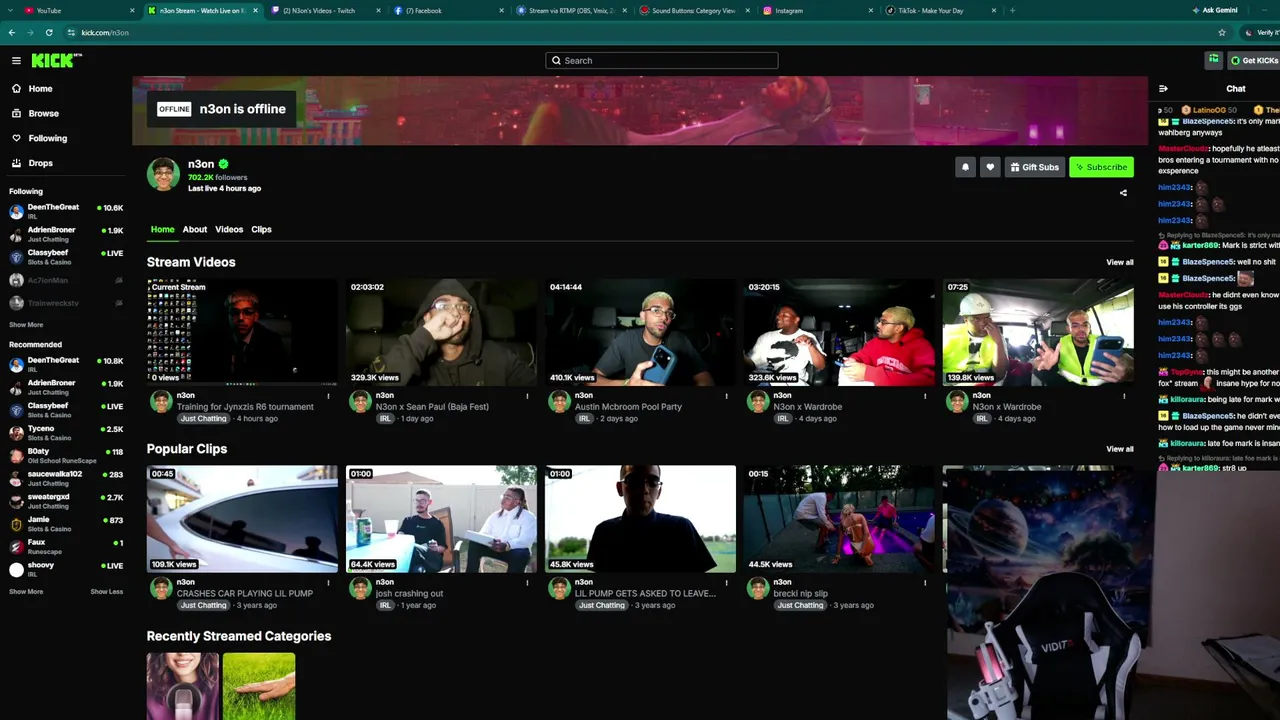Click View all for Stream Videos
This screenshot has width=1280, height=720.
(x=1120, y=263)
